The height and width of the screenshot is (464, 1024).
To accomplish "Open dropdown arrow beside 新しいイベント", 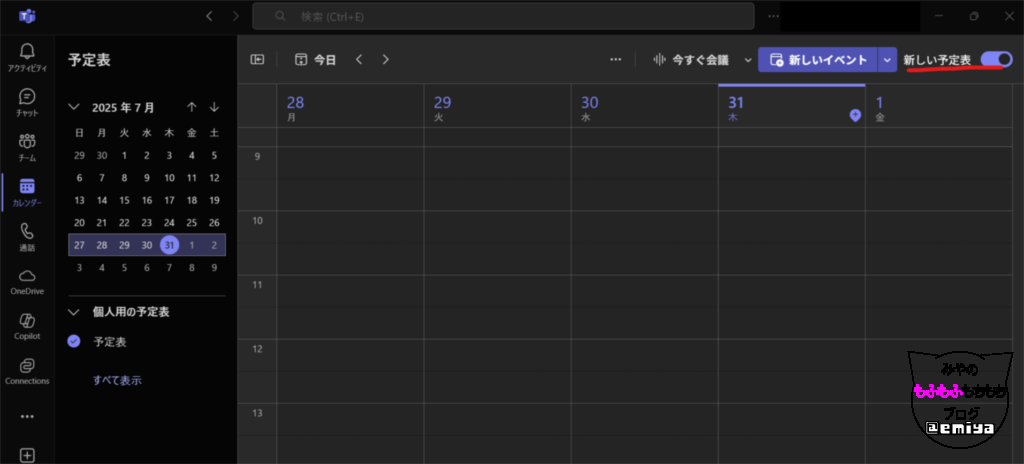I will pos(888,60).
